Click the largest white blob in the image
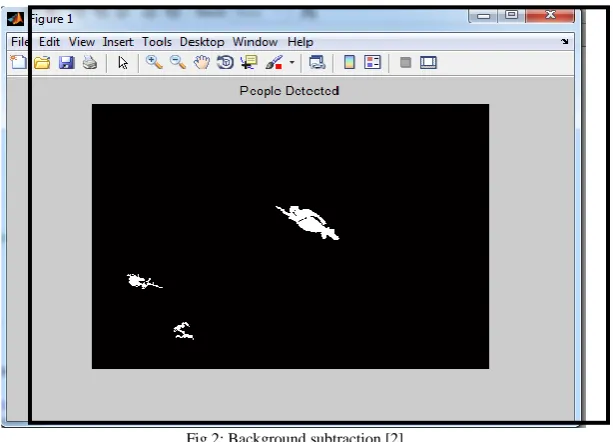Image resolution: width=613 pixels, height=442 pixels. 309,222
